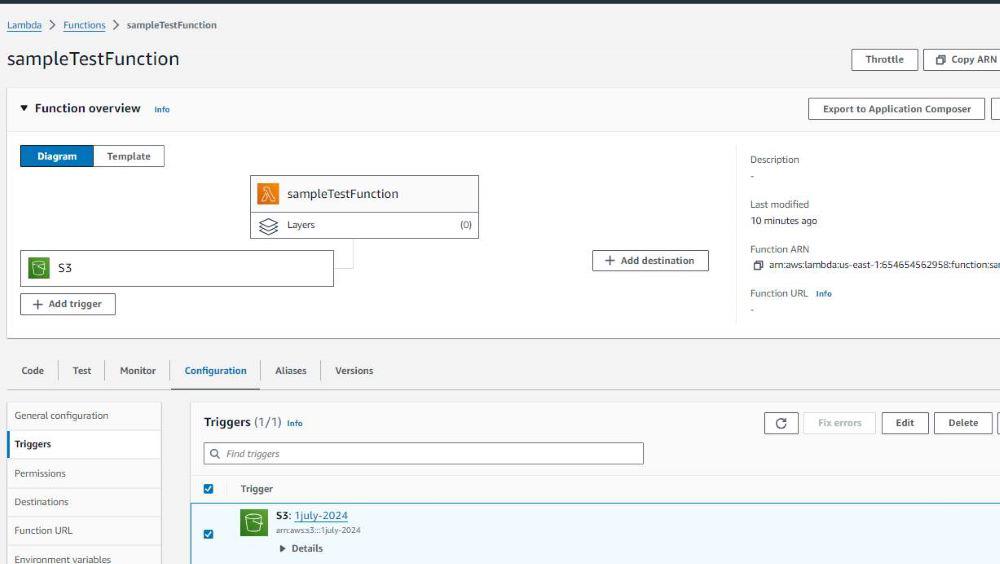The width and height of the screenshot is (1000, 564).
Task: Open Info link beside Function URL
Action: 823,294
